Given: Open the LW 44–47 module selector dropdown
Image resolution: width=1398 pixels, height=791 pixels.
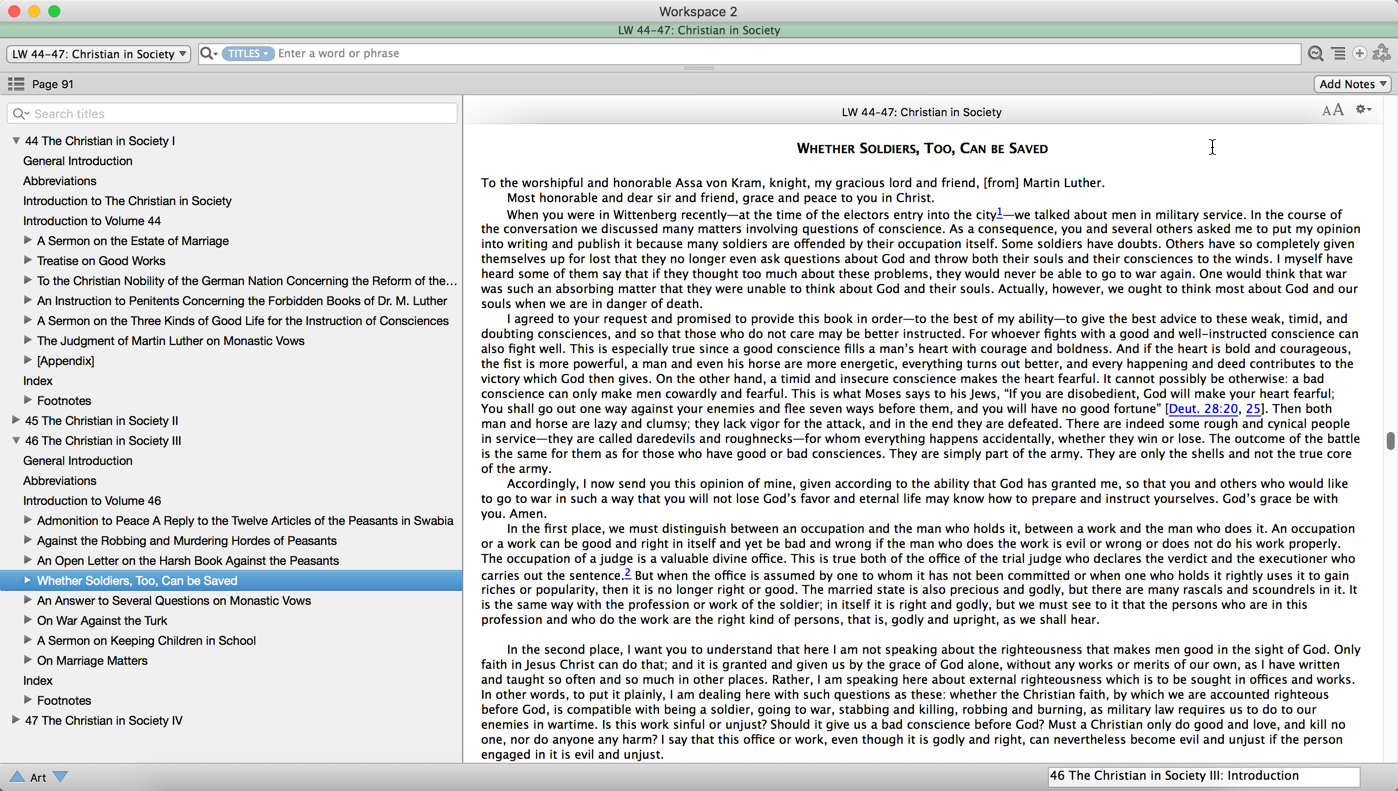Looking at the screenshot, I should (x=99, y=54).
